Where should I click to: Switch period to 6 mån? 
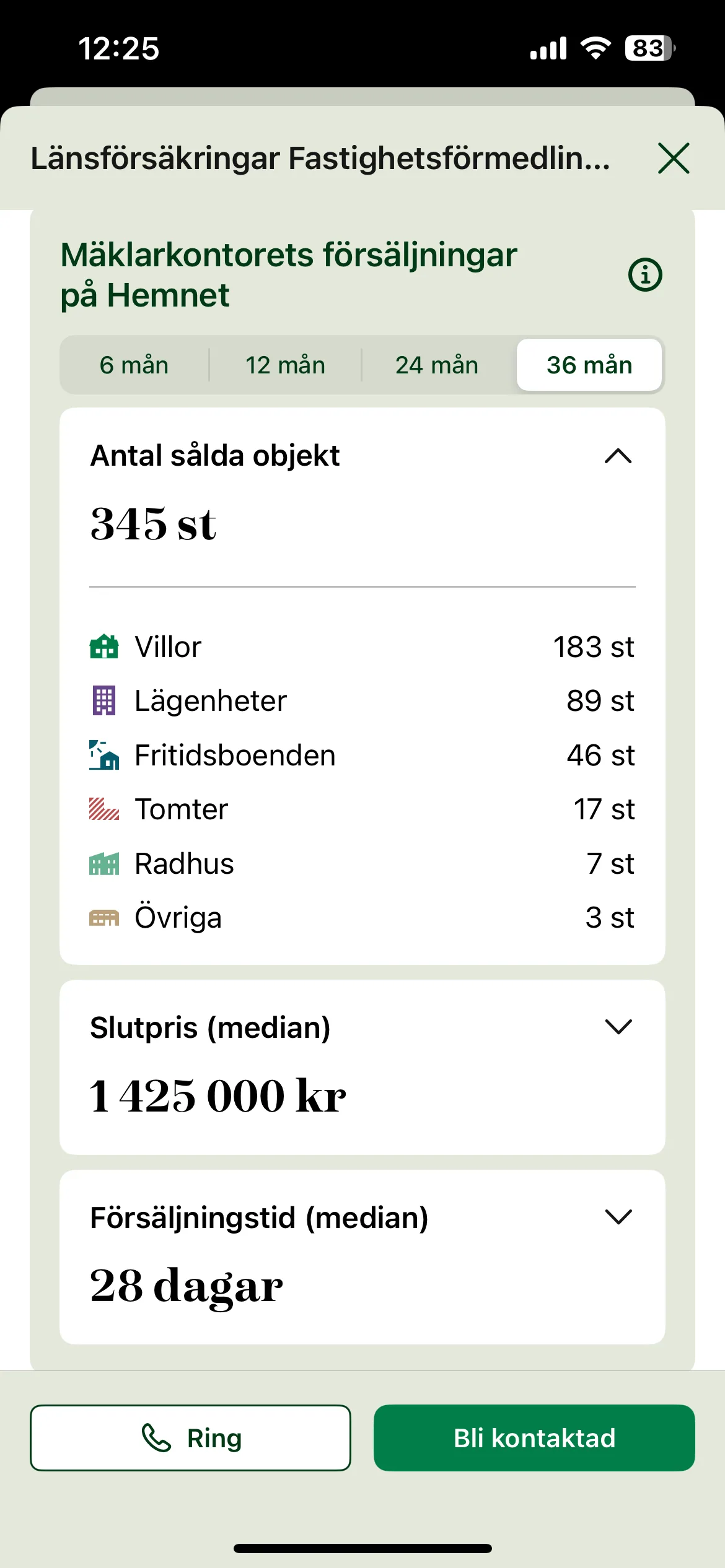[134, 365]
